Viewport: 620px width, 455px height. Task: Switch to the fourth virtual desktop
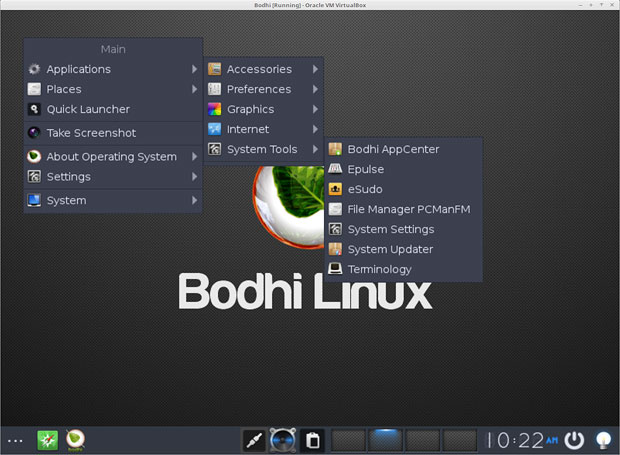coord(459,440)
